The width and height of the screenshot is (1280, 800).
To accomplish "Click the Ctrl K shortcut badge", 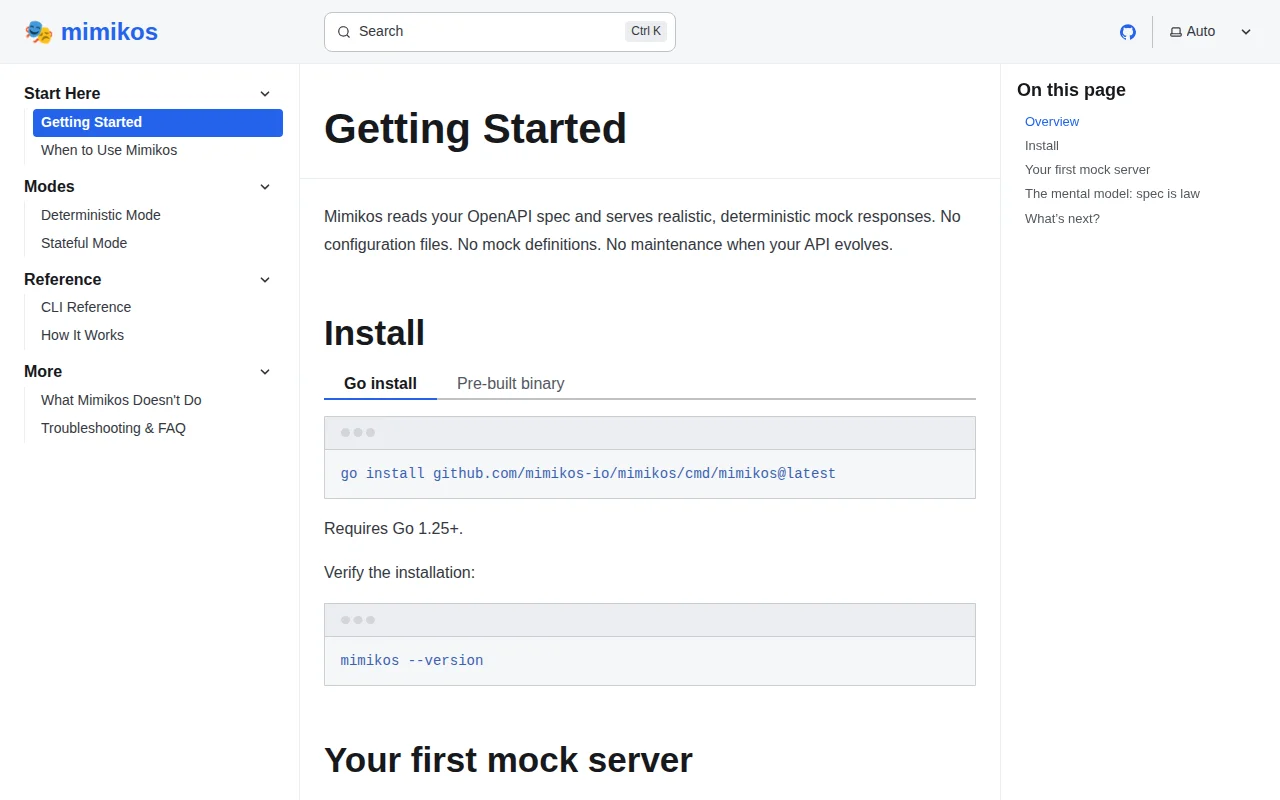I will coord(646,31).
